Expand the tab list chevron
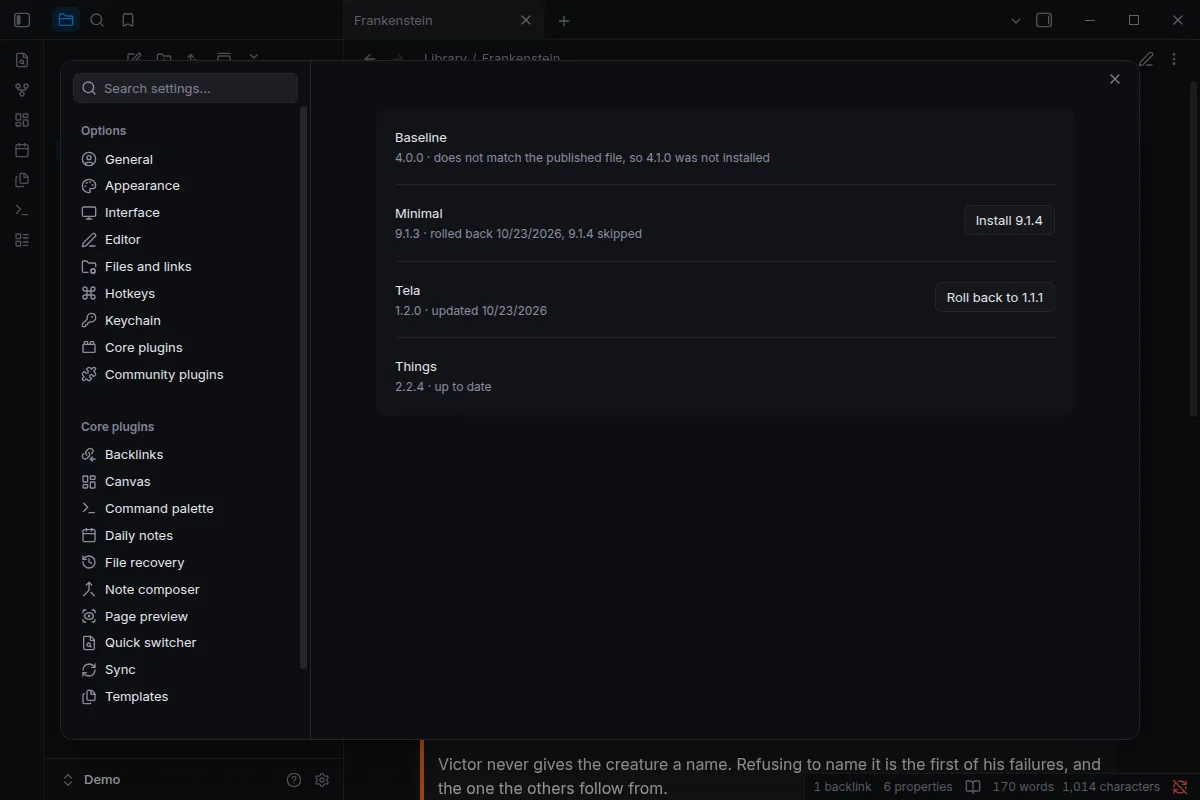Image resolution: width=1200 pixels, height=800 pixels. pyautogui.click(x=1016, y=20)
